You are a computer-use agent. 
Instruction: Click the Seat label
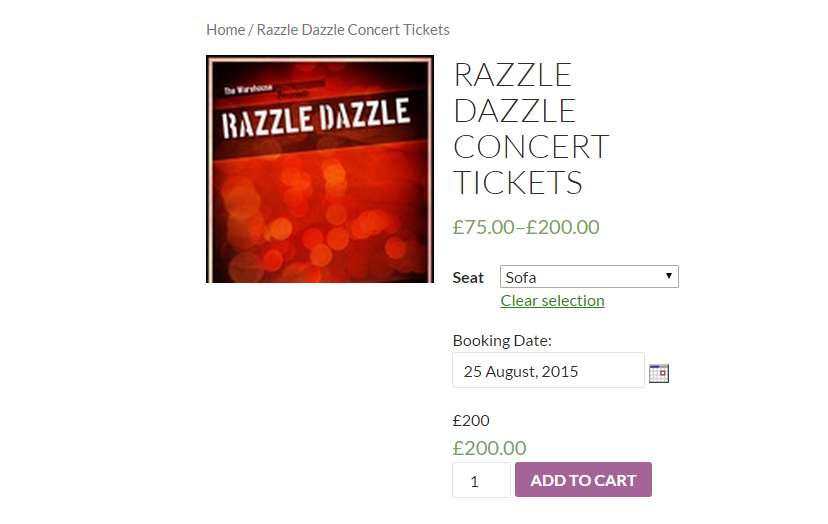coord(468,278)
